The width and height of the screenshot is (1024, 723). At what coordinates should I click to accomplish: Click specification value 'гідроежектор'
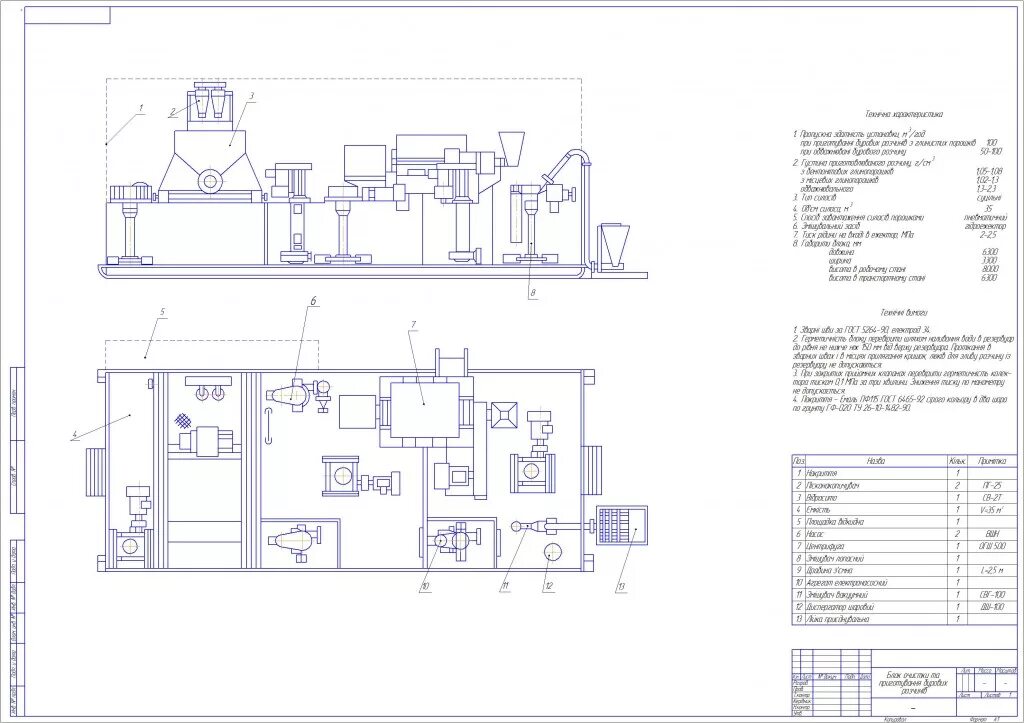pyautogui.click(x=985, y=226)
